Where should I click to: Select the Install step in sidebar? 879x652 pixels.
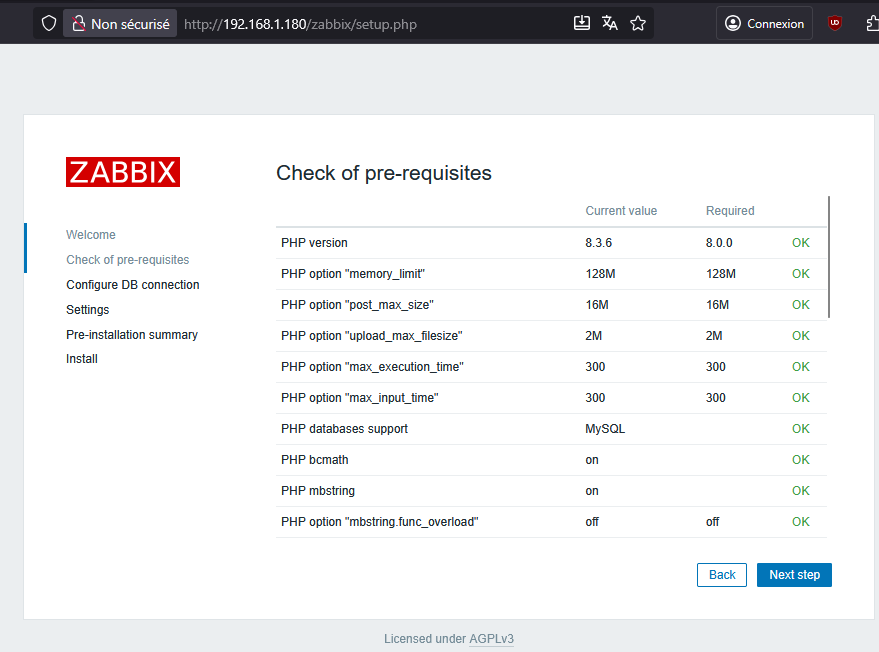click(82, 359)
